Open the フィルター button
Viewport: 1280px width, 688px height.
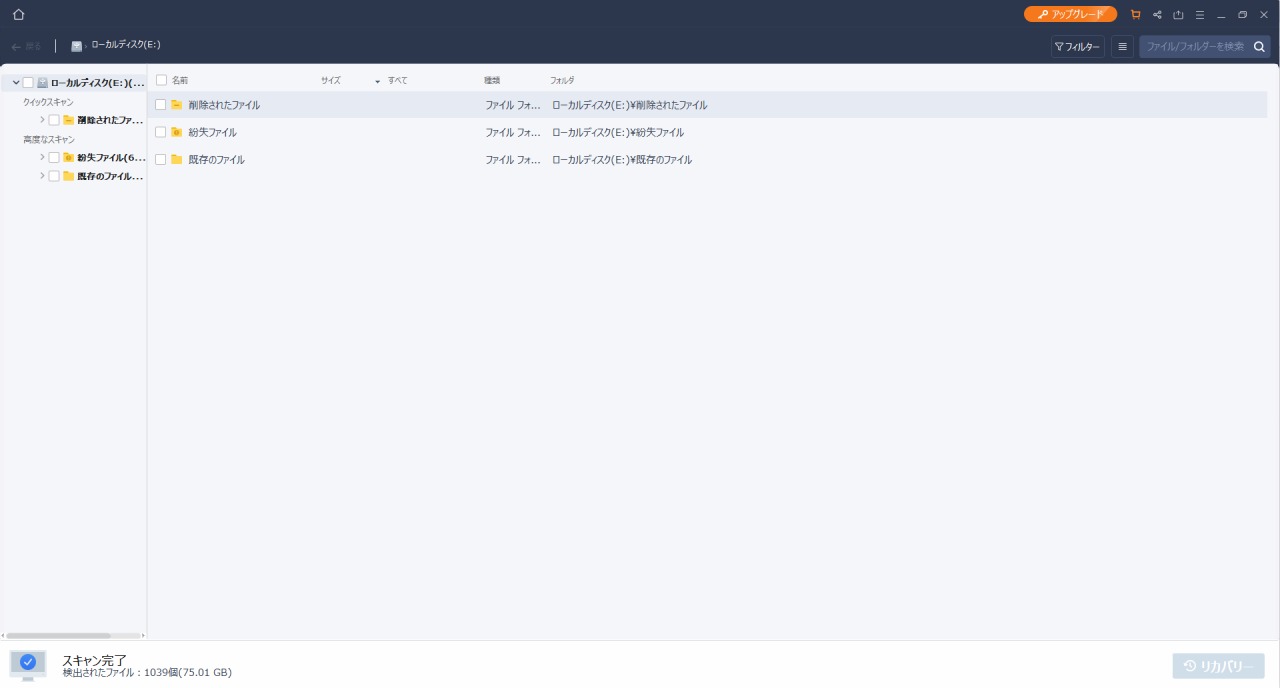1077,47
